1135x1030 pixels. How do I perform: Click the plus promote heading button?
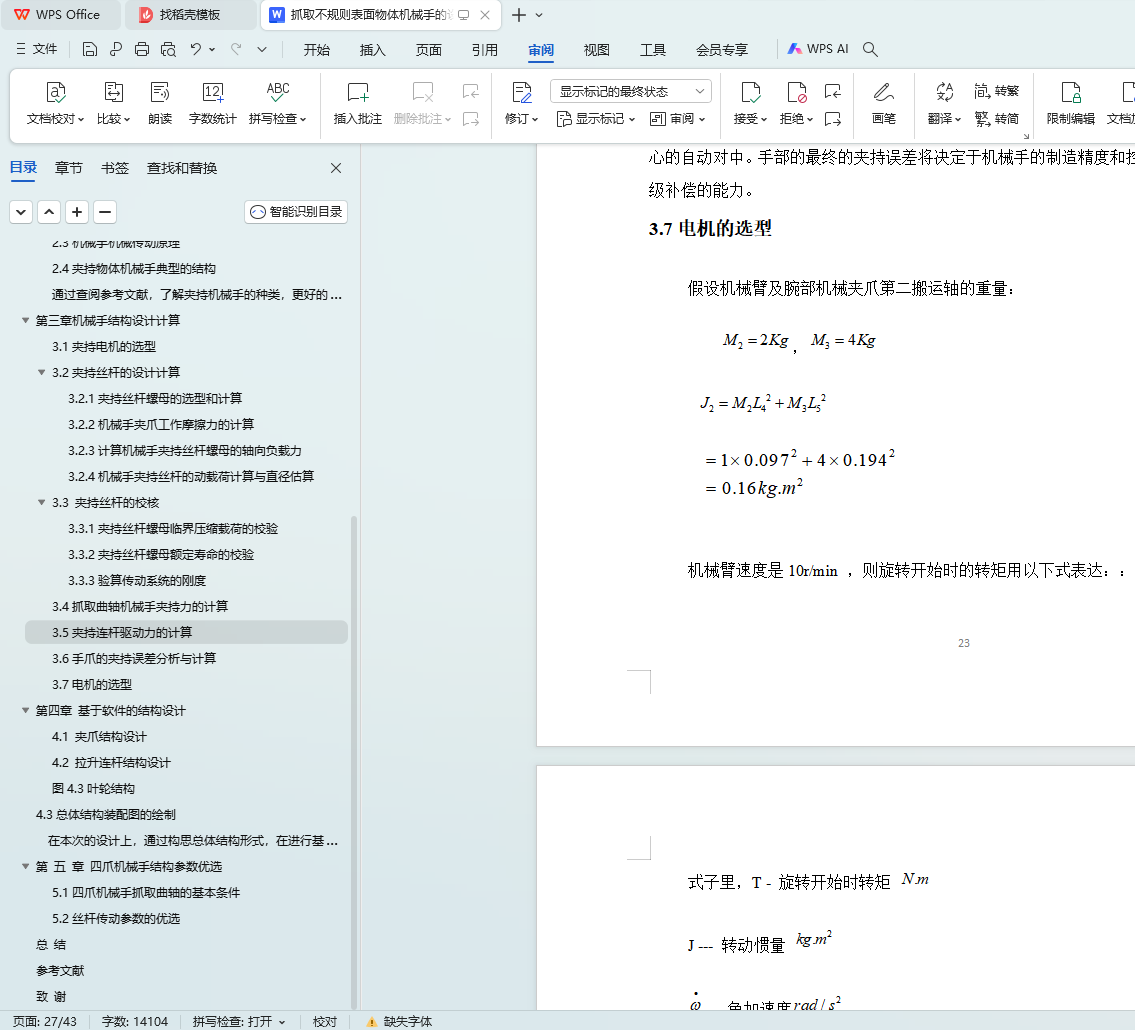pyautogui.click(x=77, y=212)
